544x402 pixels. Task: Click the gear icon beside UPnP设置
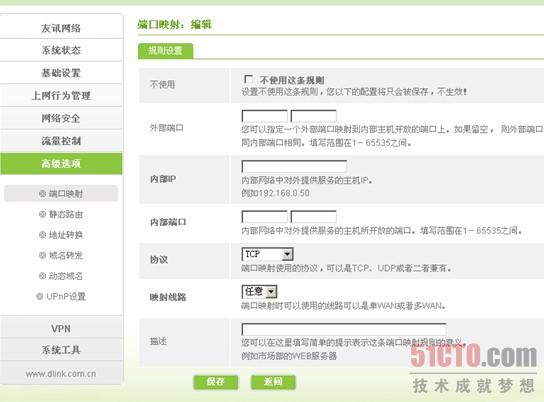[x=40, y=296]
